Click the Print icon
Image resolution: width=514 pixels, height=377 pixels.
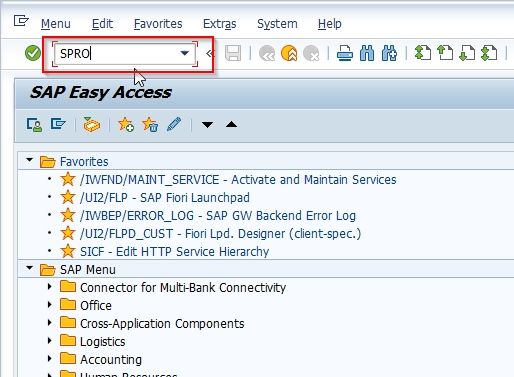coord(345,53)
